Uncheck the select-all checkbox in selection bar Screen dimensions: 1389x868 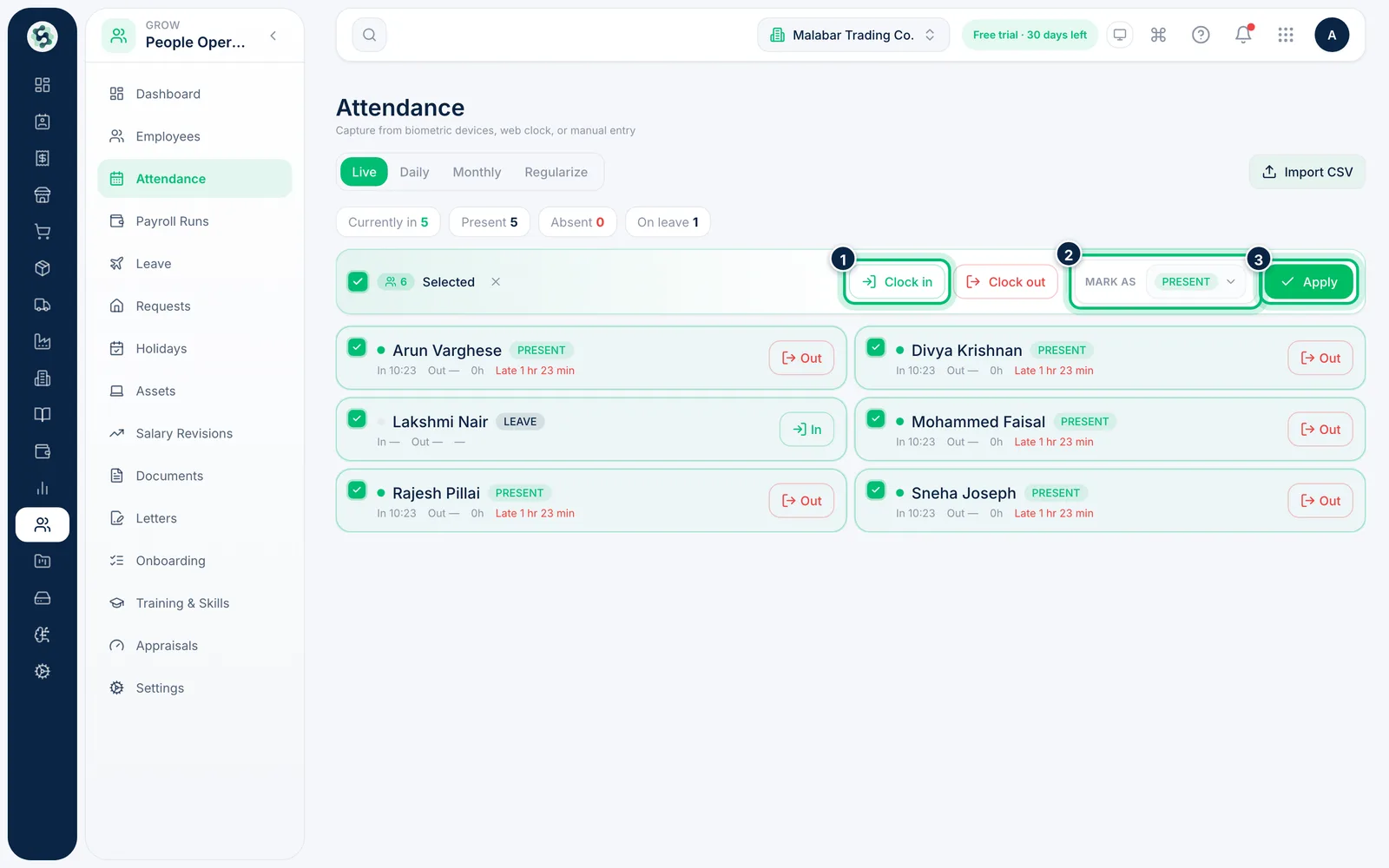tap(358, 281)
